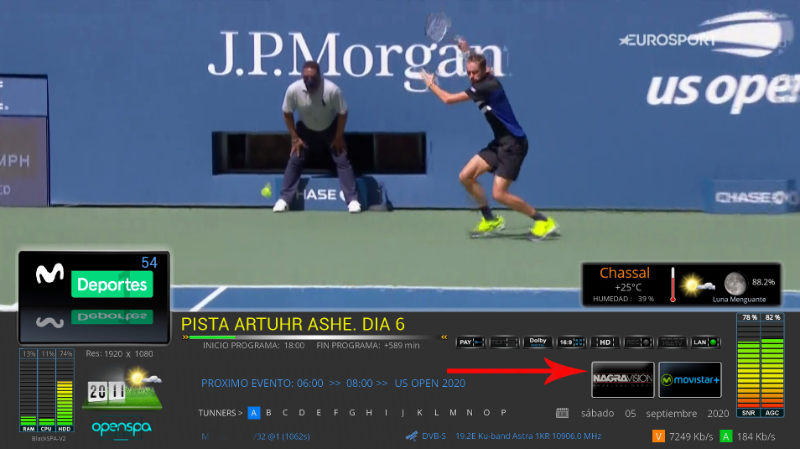This screenshot has width=800, height=449.
Task: Click the AGC signal level meter
Action: point(772,364)
